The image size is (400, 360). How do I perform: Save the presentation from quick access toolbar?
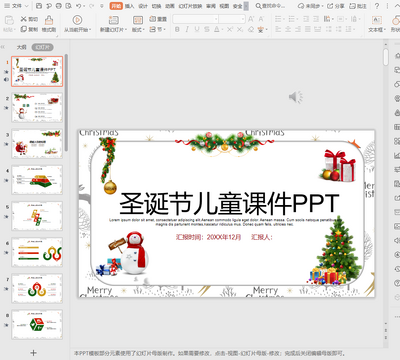click(39, 6)
